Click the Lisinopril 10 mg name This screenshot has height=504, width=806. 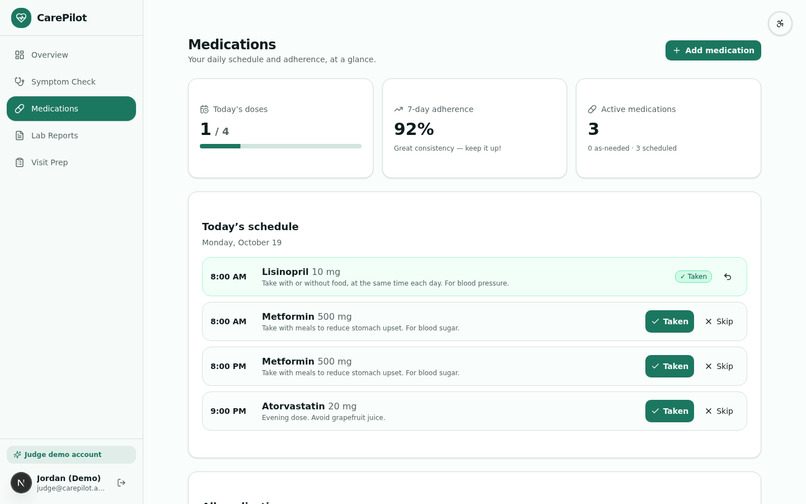pos(301,272)
